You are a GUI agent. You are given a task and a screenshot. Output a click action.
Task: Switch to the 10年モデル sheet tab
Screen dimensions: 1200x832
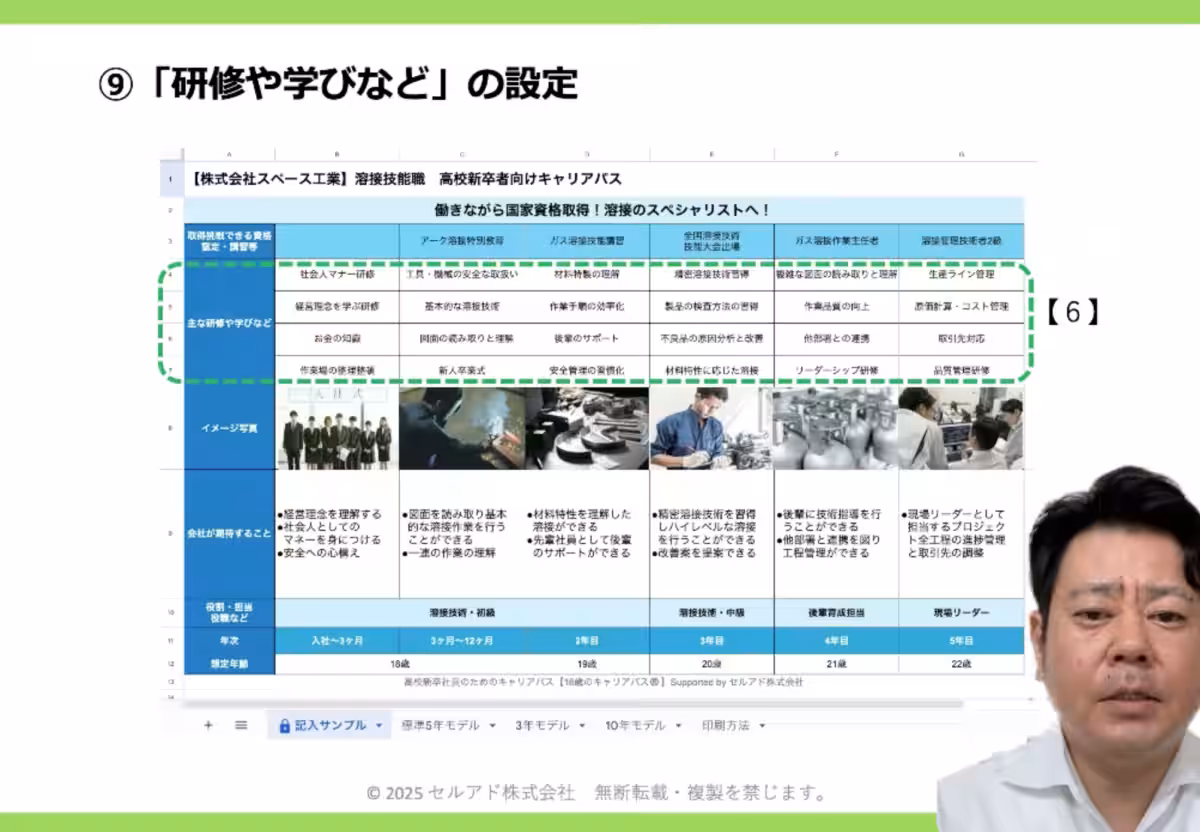[x=635, y=722]
